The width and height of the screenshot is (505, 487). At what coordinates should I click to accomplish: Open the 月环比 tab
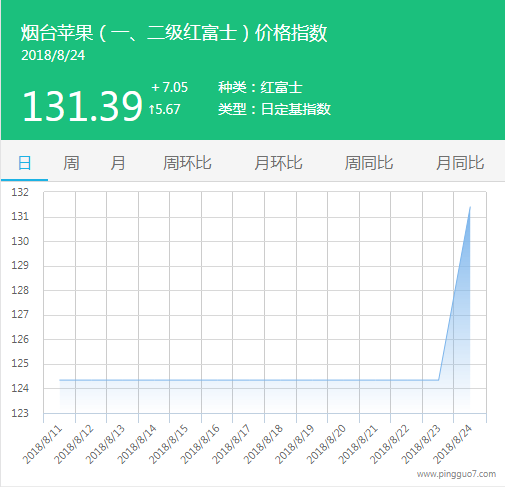coord(278,163)
